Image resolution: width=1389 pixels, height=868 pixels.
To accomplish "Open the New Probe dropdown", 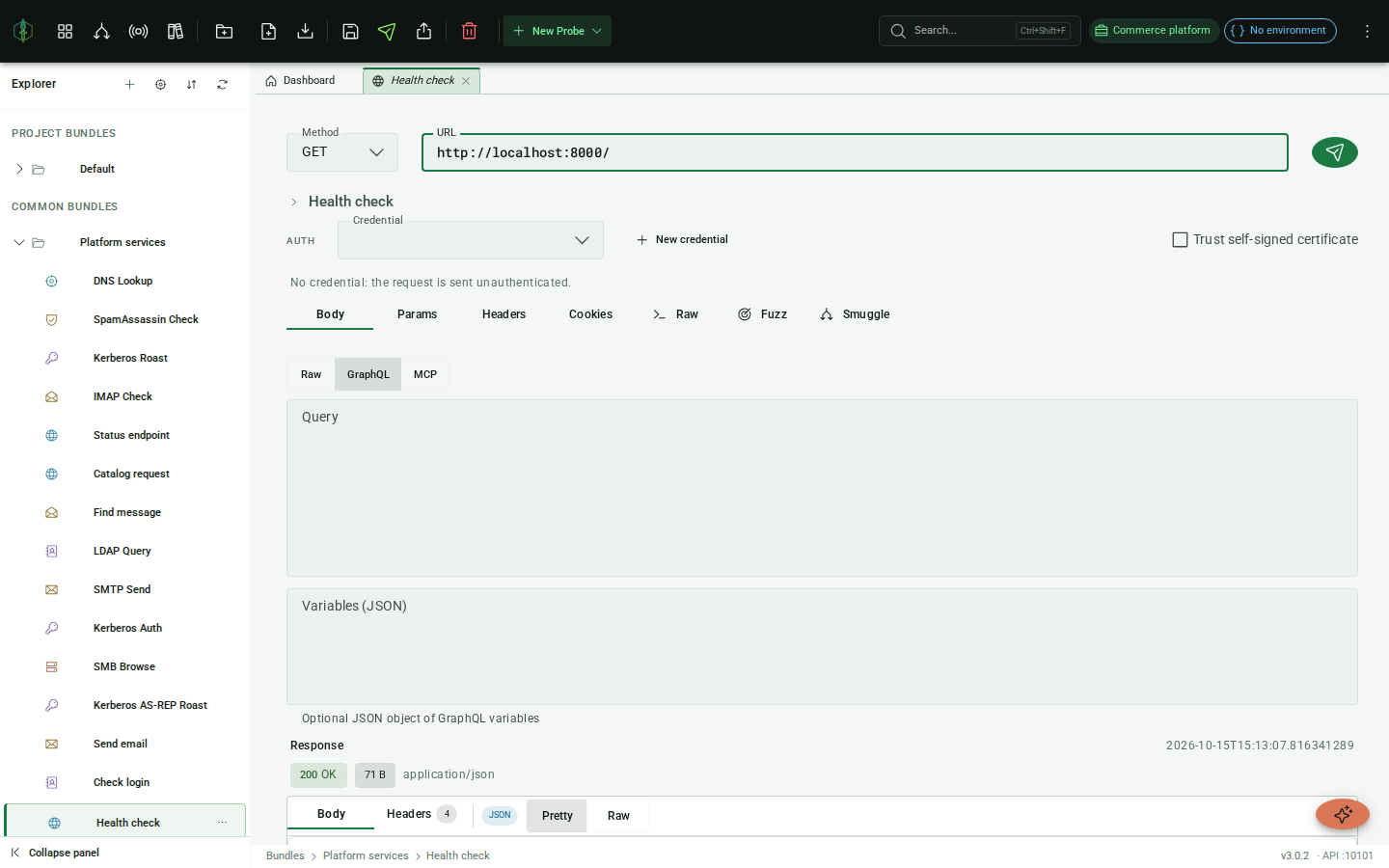I will click(x=558, y=31).
